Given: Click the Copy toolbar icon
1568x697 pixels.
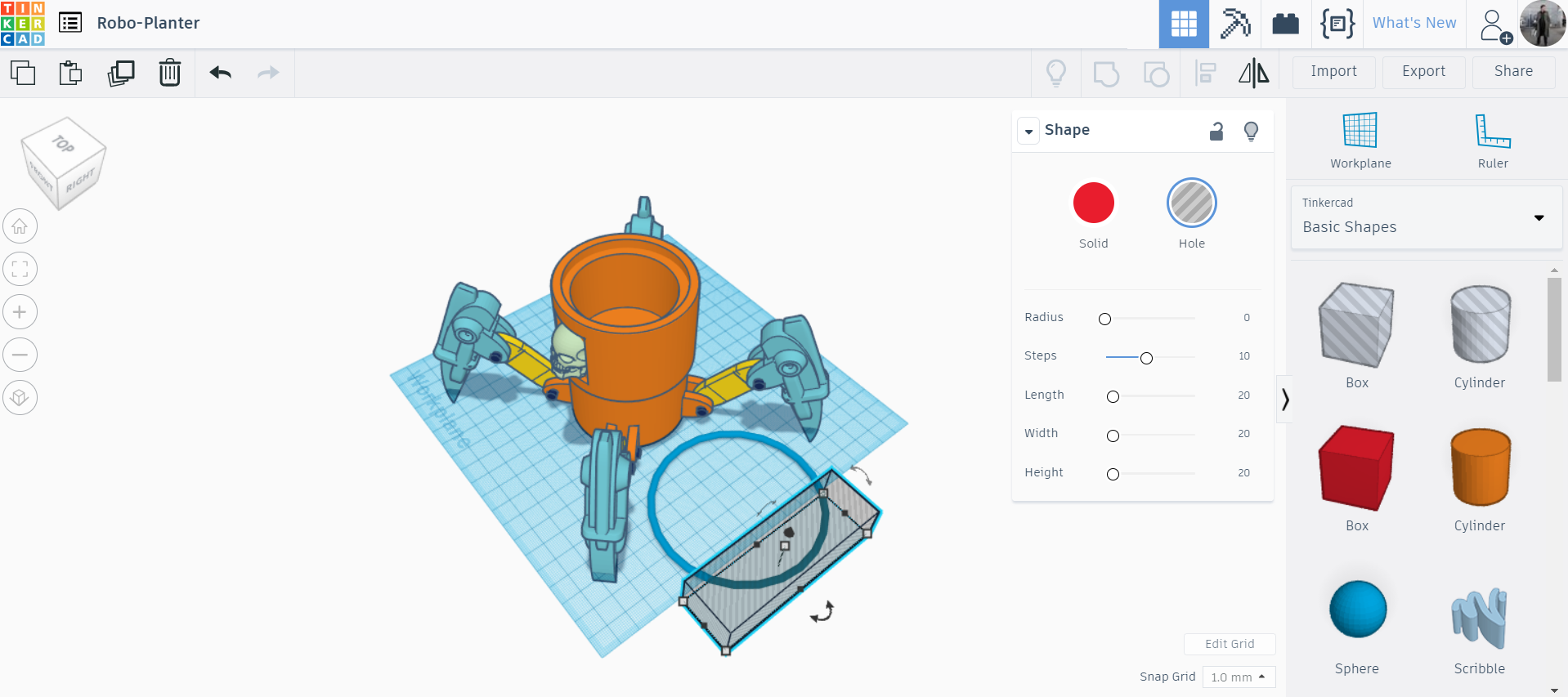Looking at the screenshot, I should tap(23, 73).
